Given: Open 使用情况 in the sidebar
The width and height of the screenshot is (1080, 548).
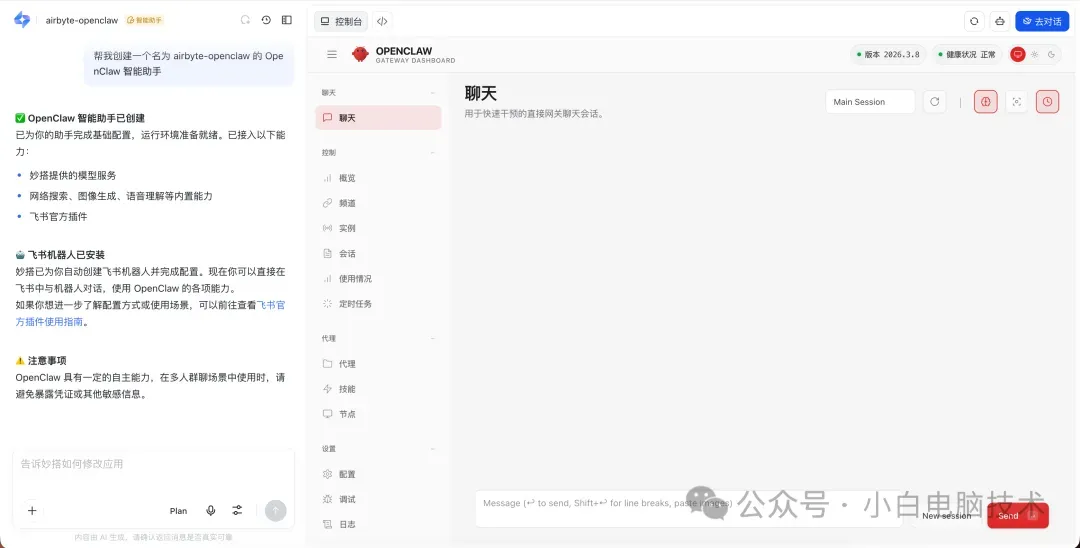Looking at the screenshot, I should (378, 279).
